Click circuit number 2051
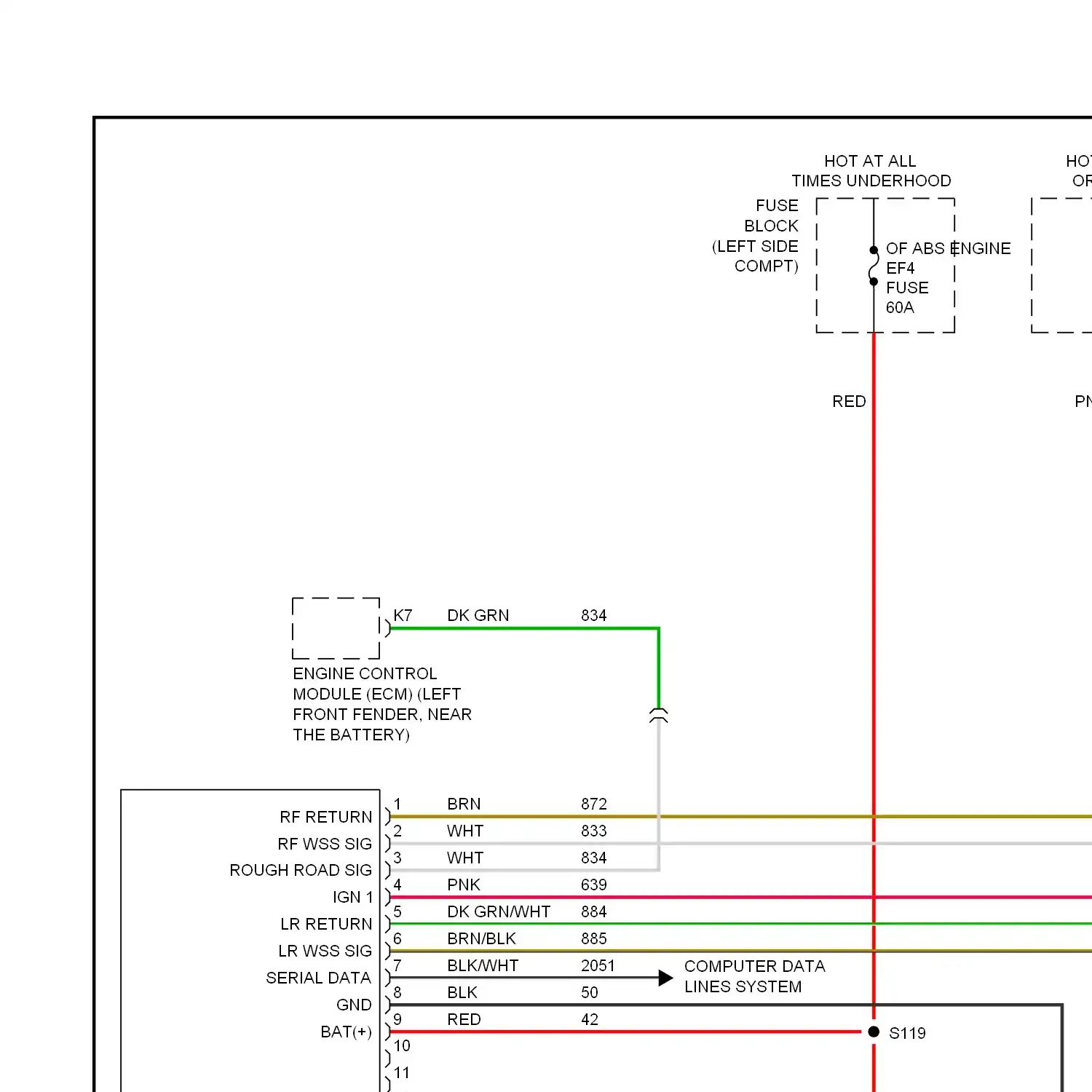The height and width of the screenshot is (1092, 1092). (598, 965)
